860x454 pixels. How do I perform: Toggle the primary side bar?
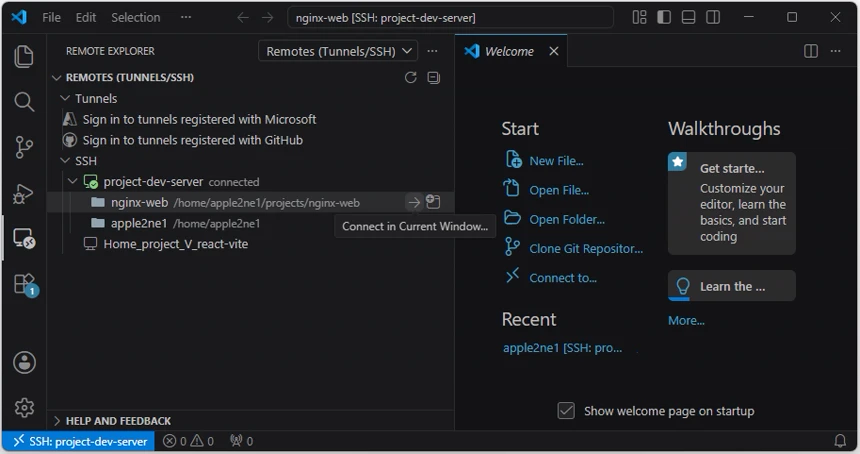pyautogui.click(x=664, y=18)
